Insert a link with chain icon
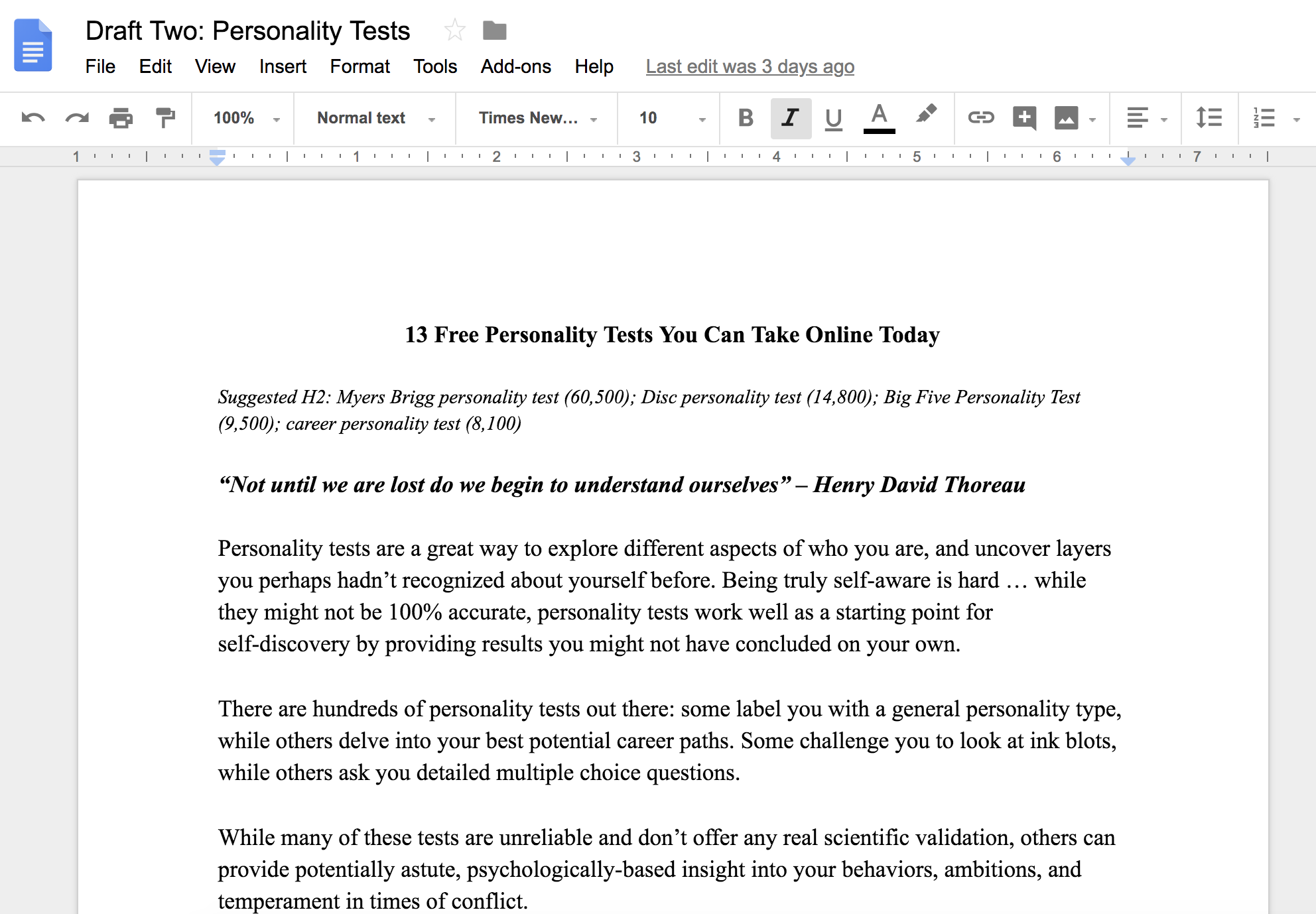This screenshot has height=914, width=1316. pos(980,118)
